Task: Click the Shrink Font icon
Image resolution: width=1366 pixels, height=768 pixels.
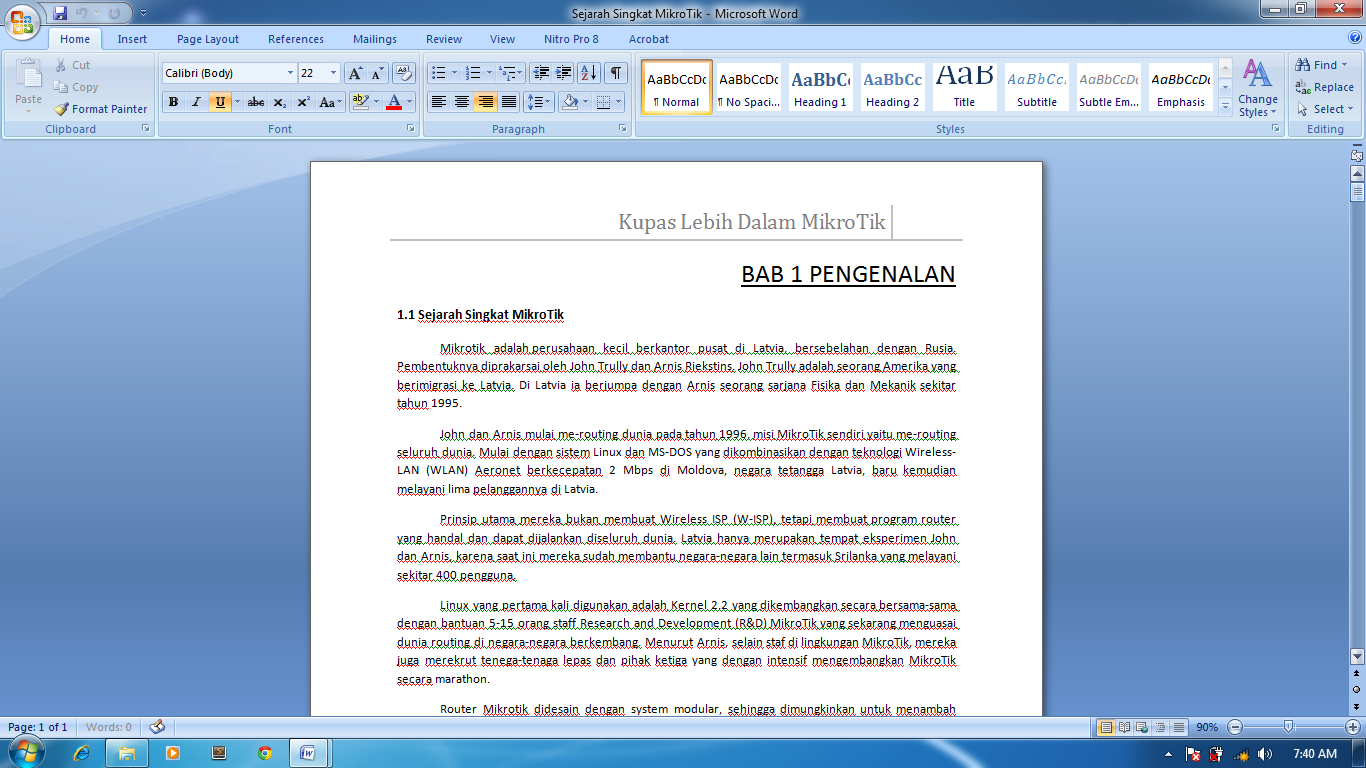Action: tap(378, 73)
